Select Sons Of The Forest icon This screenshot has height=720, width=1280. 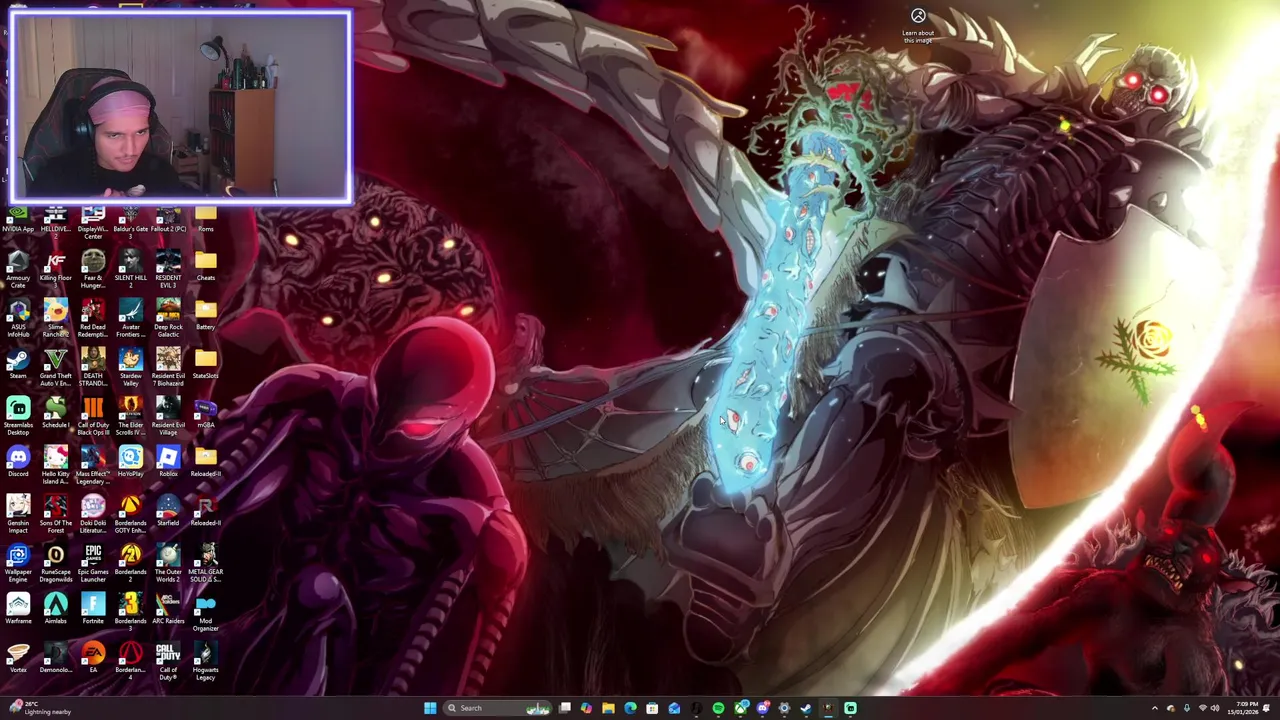pyautogui.click(x=55, y=514)
